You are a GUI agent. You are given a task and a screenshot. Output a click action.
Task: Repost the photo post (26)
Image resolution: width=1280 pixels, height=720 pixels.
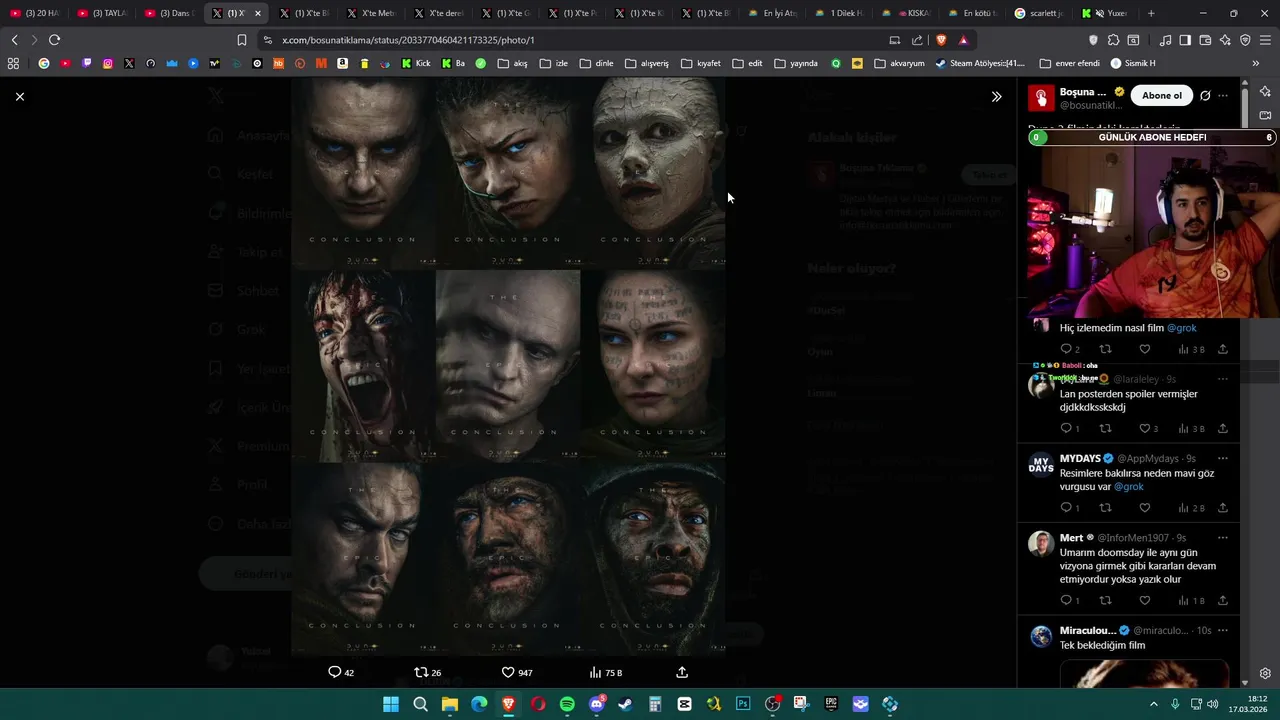tap(428, 673)
